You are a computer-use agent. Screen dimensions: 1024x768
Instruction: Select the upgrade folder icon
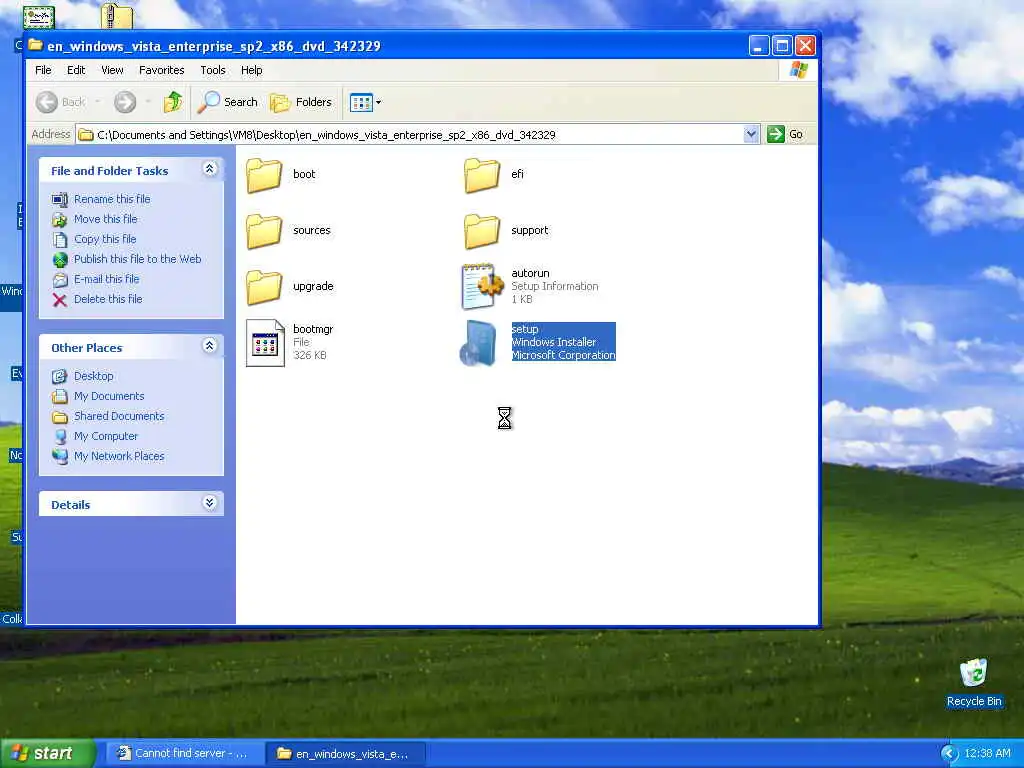264,287
